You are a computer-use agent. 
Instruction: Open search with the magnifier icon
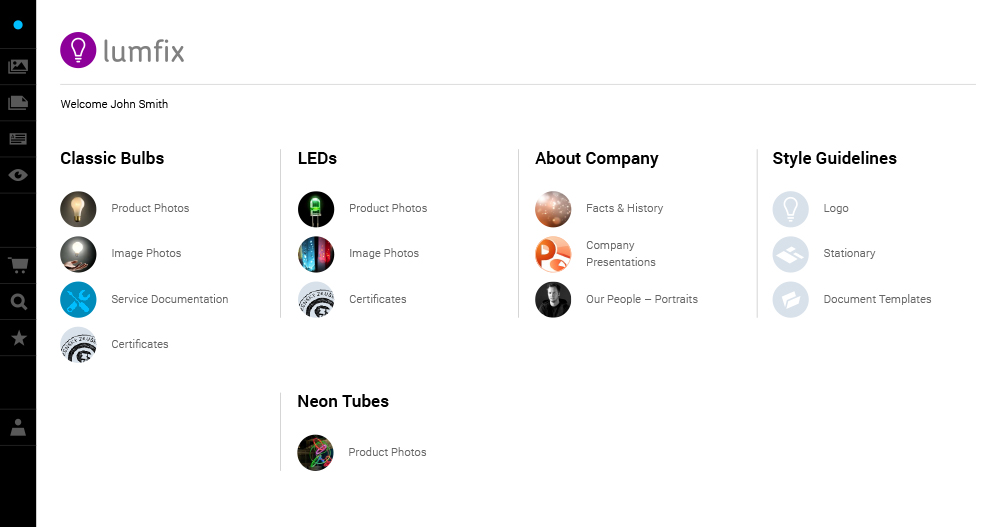[18, 302]
